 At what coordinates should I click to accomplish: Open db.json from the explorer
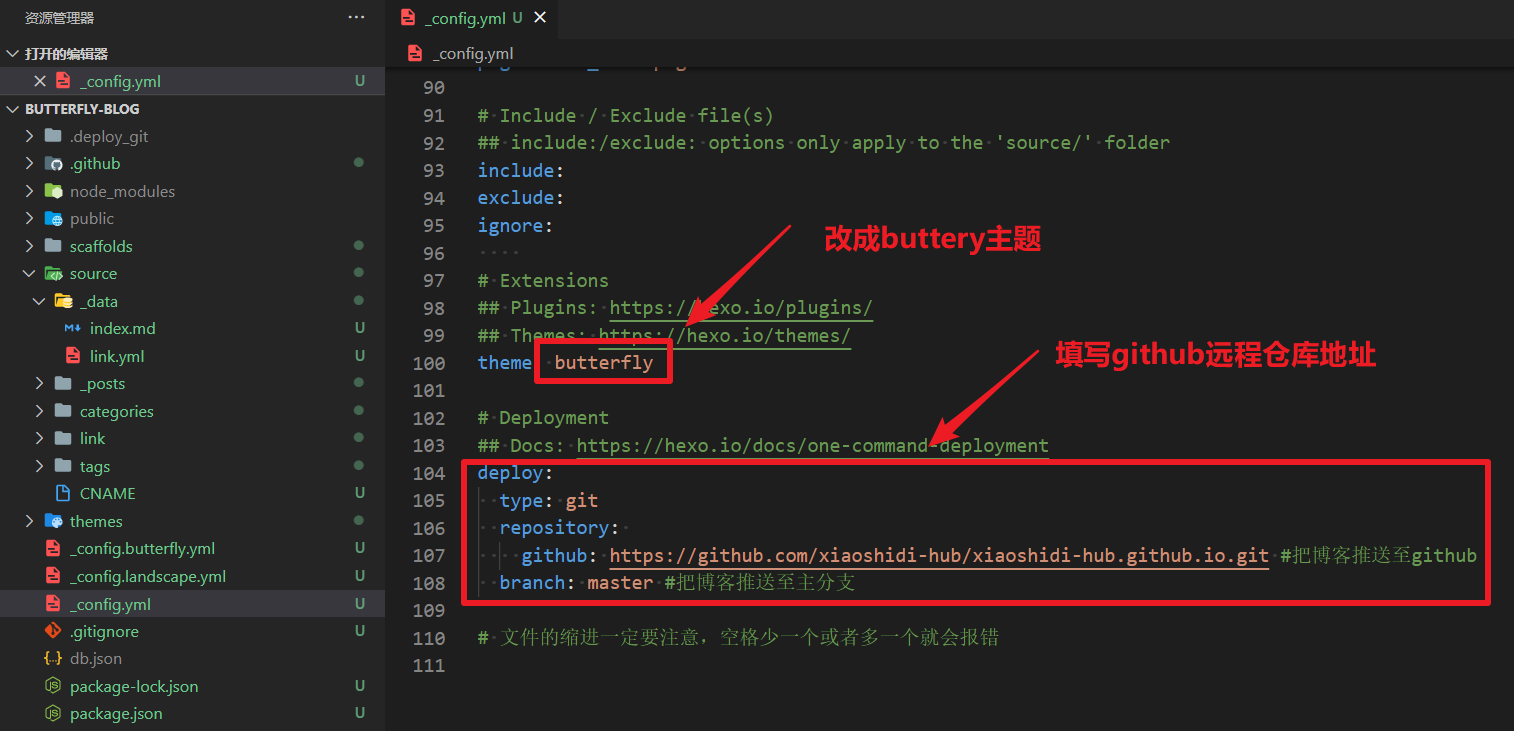pos(96,658)
